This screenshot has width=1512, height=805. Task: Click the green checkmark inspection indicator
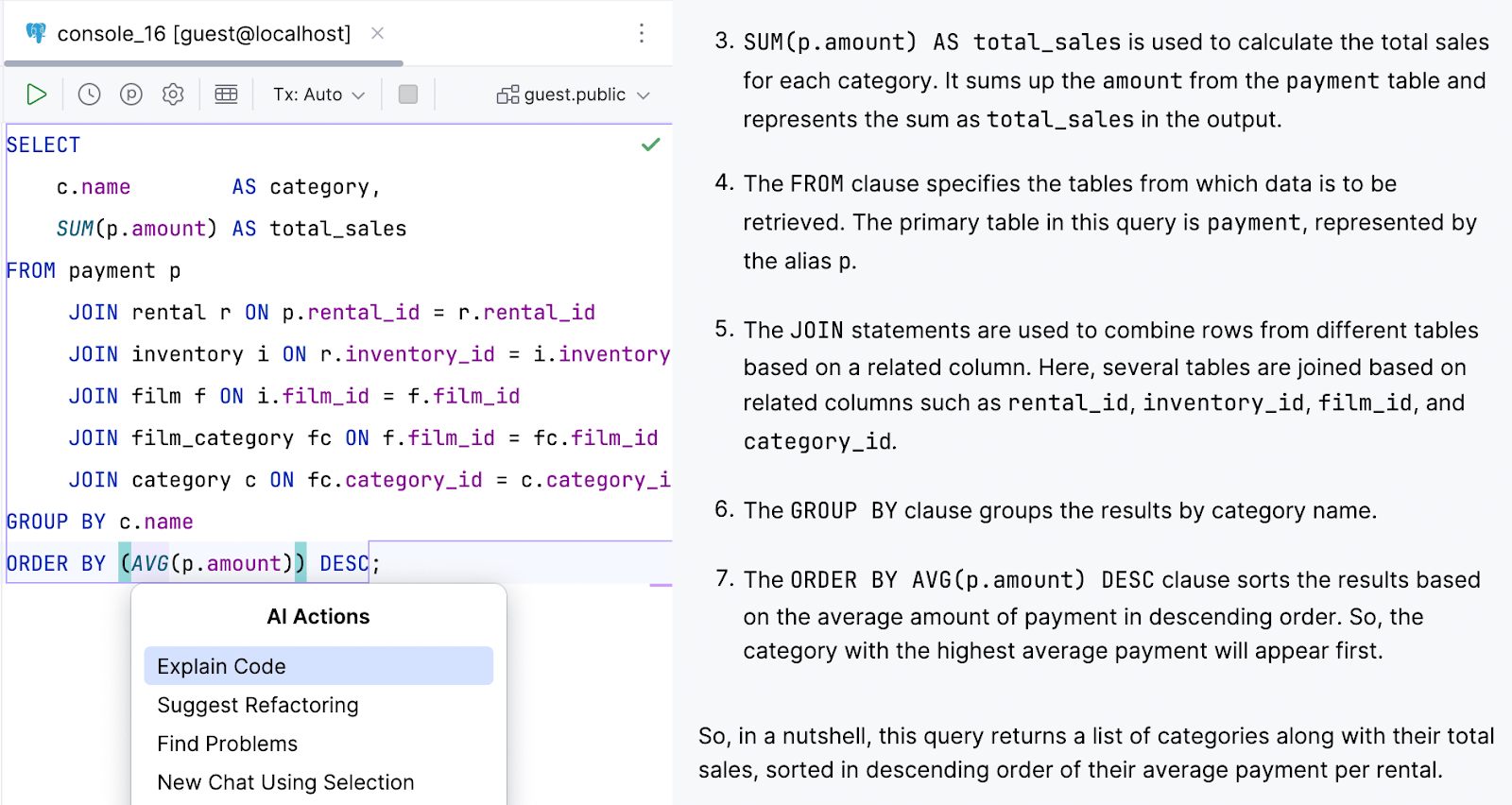[650, 145]
